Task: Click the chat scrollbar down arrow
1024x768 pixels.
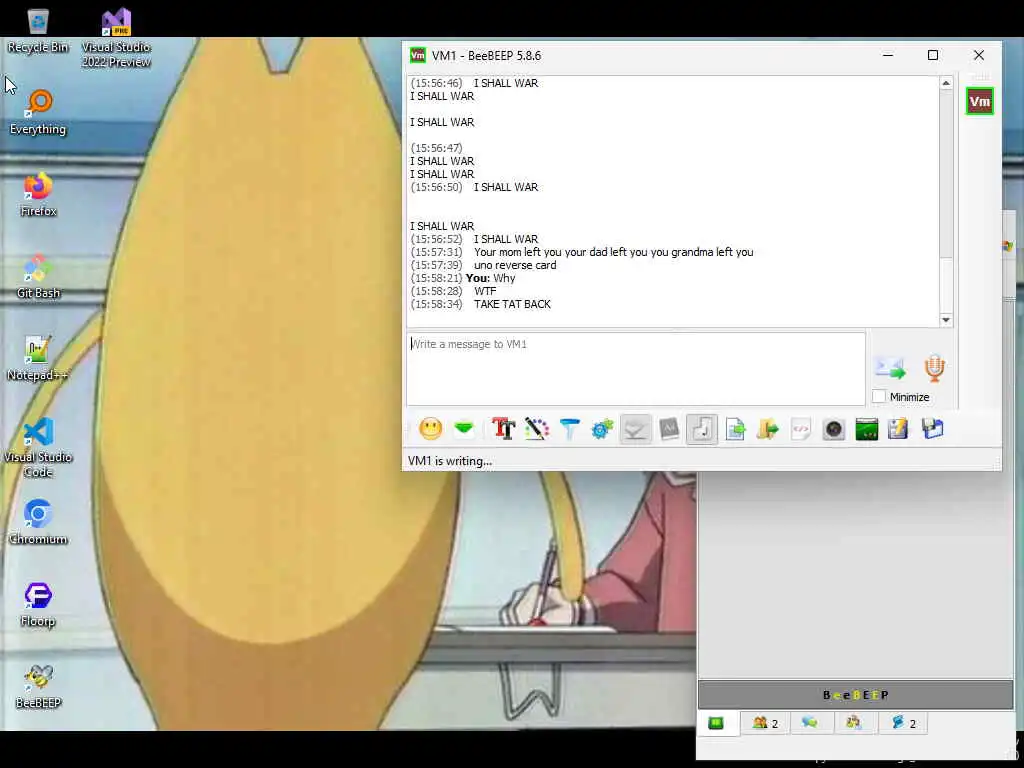Action: tap(946, 320)
